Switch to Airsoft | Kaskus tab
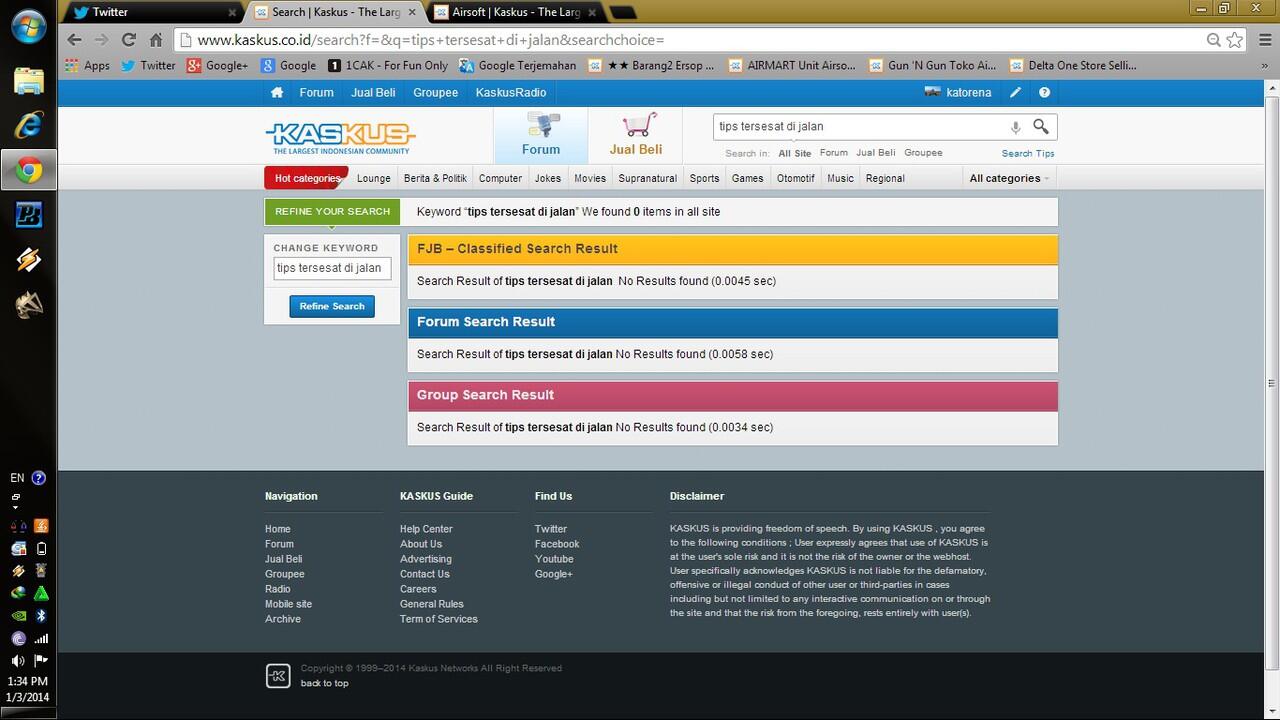Viewport: 1280px width, 720px height. 515,12
